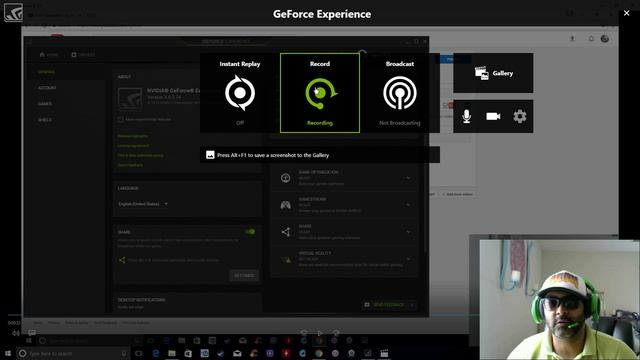The height and width of the screenshot is (360, 640).
Task: Open Task View on taskbar
Action: coord(138,353)
